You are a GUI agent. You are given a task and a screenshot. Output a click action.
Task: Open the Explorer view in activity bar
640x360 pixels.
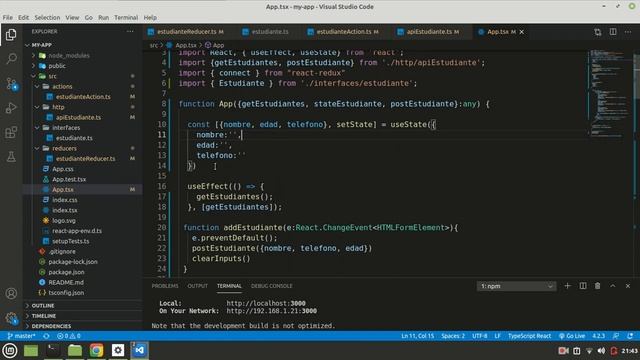(11, 35)
